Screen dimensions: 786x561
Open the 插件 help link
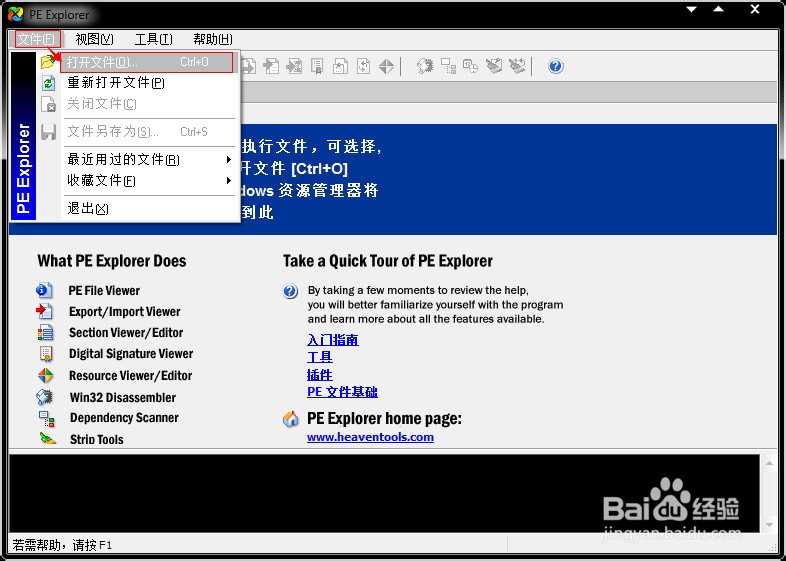[319, 375]
